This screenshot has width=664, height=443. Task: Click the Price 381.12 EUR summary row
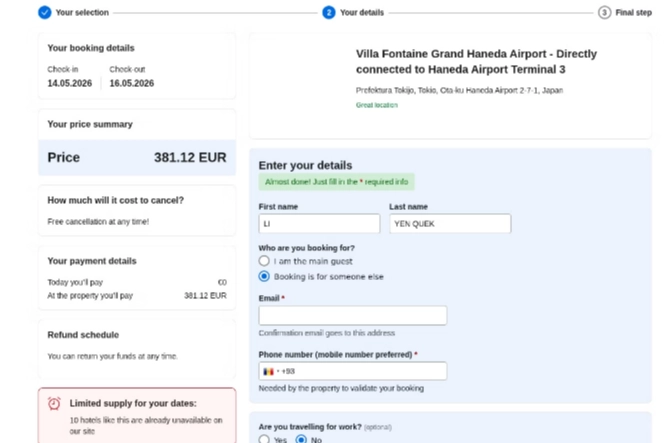(x=137, y=158)
